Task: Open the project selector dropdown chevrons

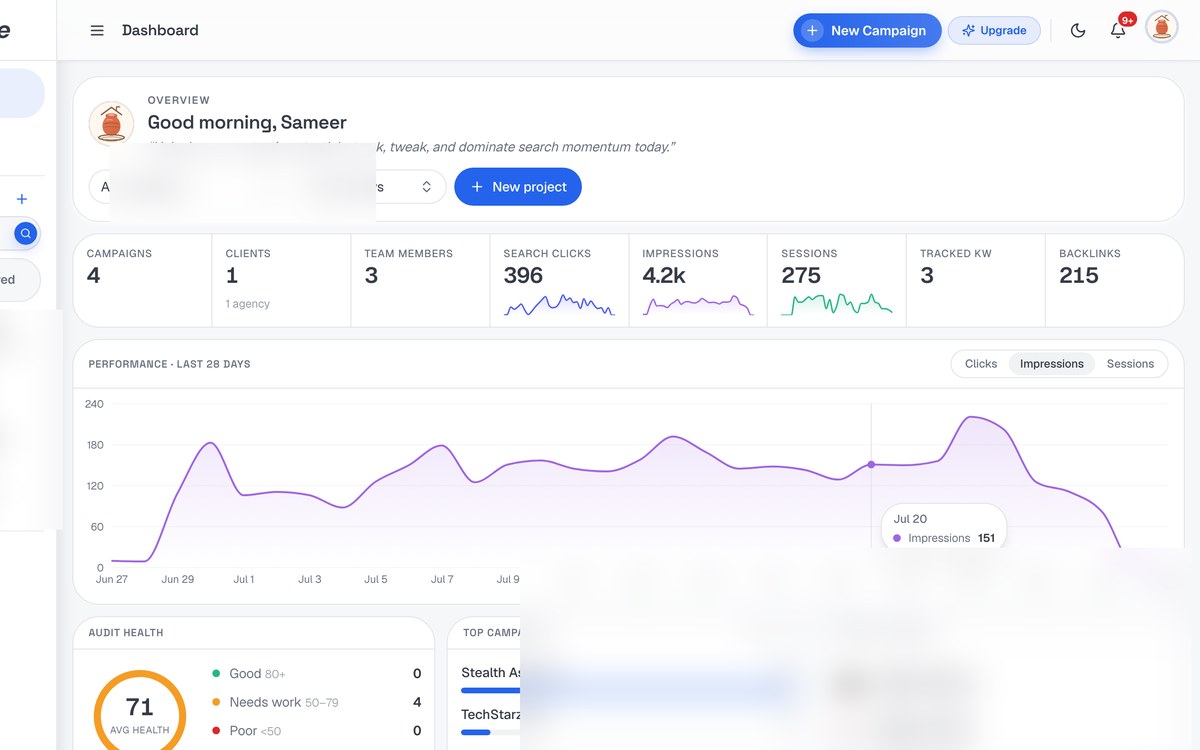Action: coord(426,187)
